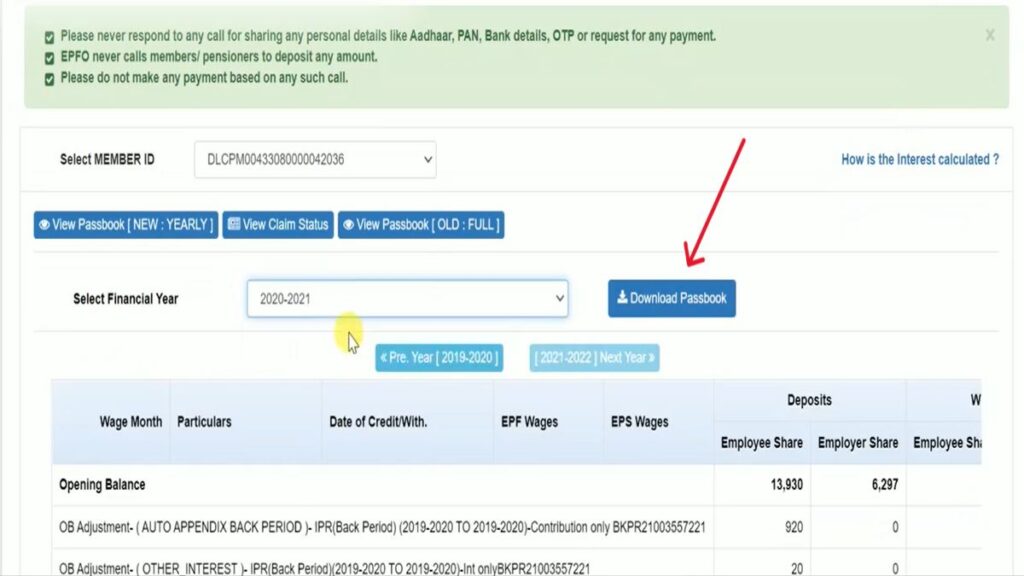
Task: Click the check icon beside the EPFO never calls line
Action: [x=50, y=58]
